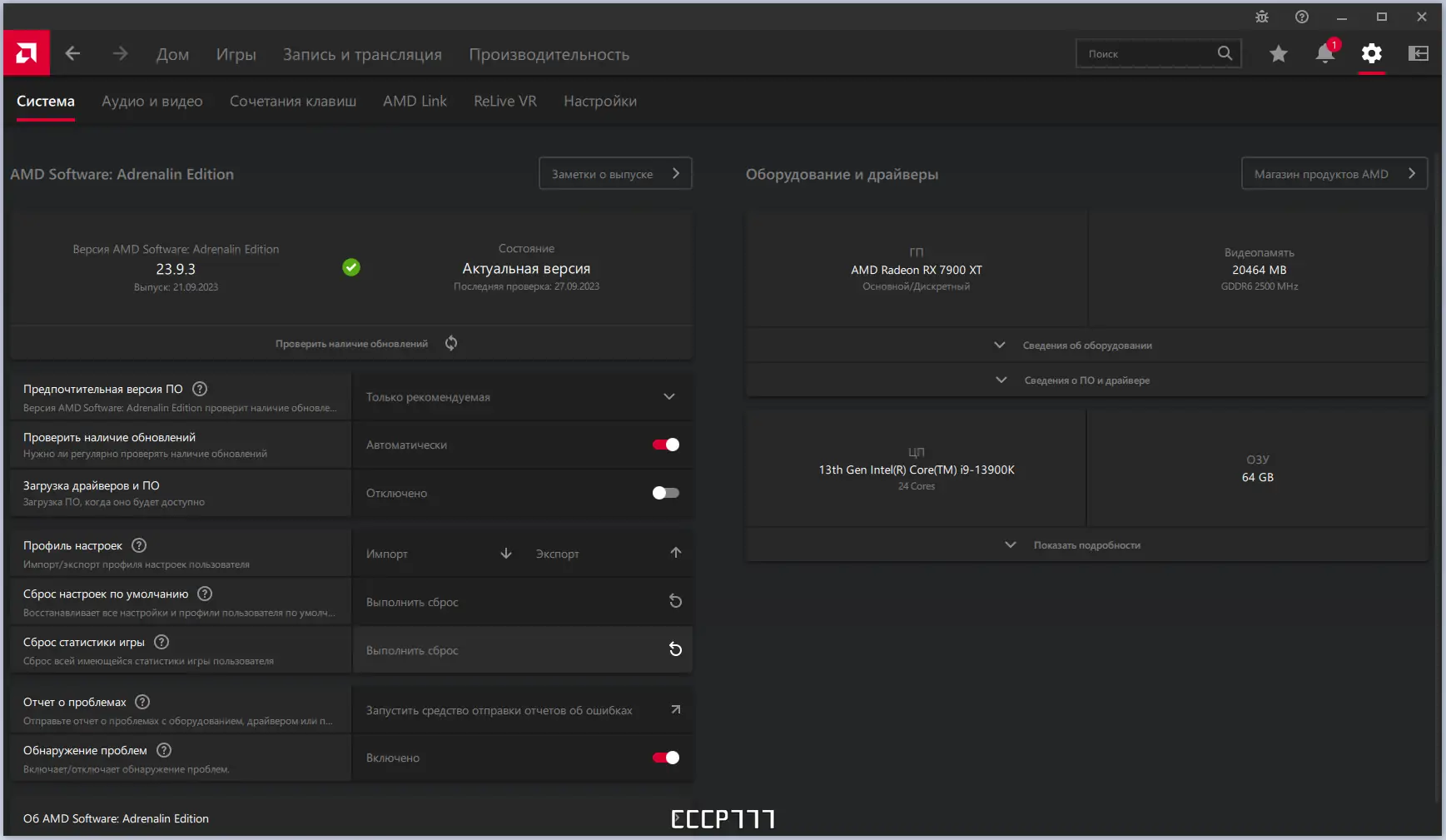Go back with the left arrow

pyautogui.click(x=73, y=54)
